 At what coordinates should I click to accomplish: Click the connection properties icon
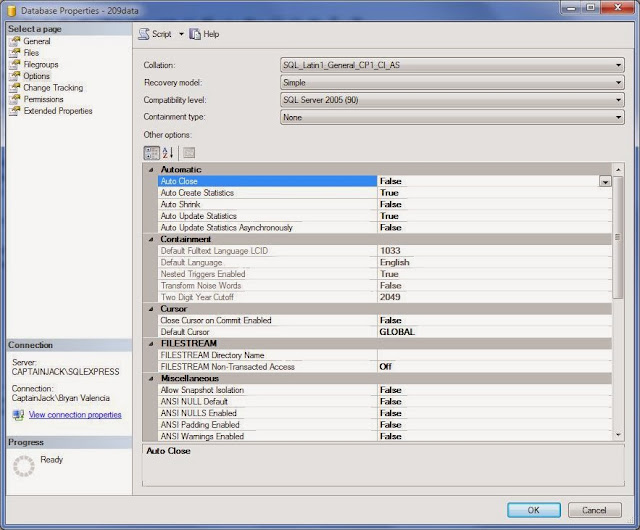[x=18, y=415]
